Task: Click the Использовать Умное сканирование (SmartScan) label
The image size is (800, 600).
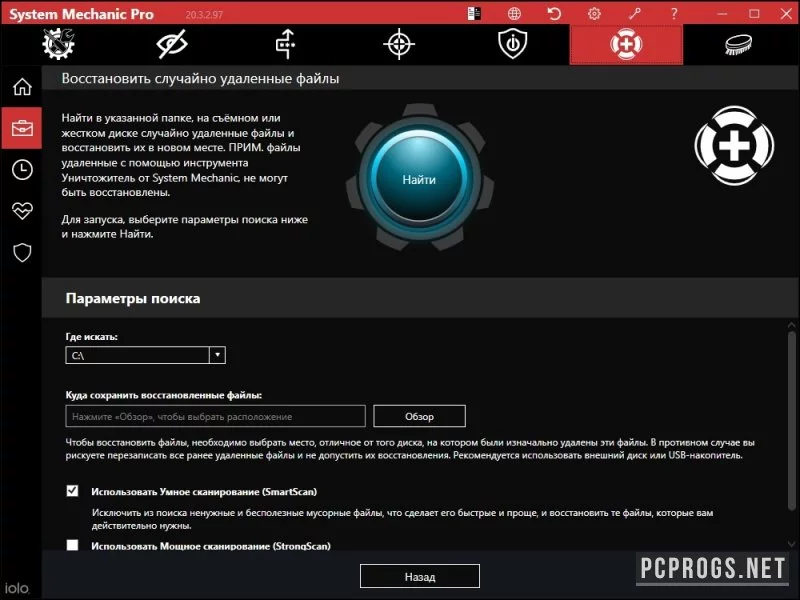Action: [x=204, y=492]
